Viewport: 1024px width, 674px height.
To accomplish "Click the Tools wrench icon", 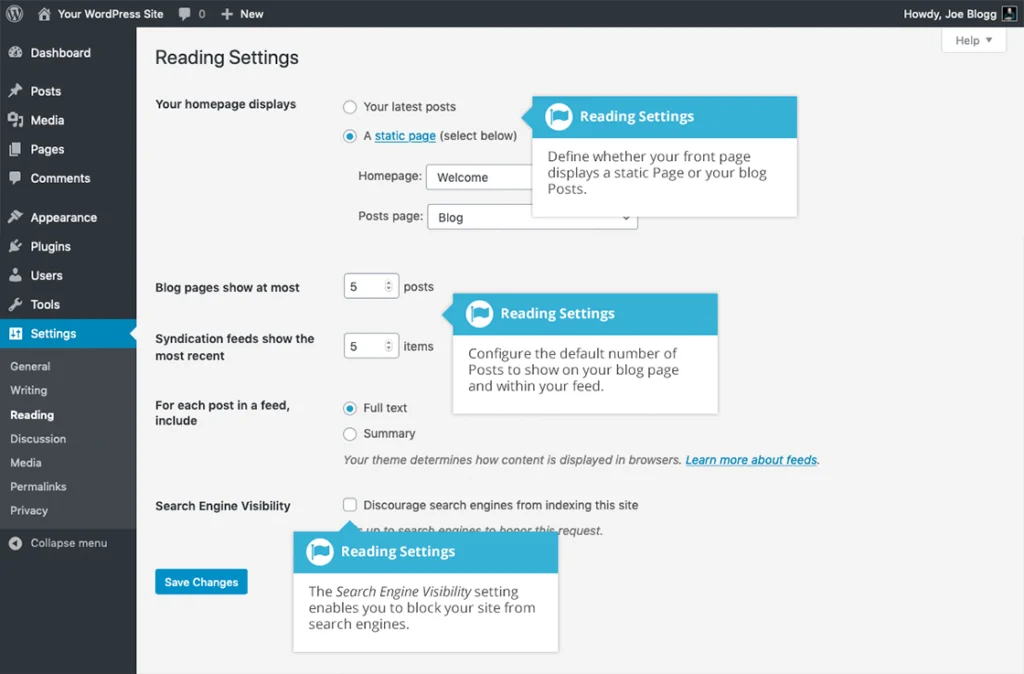I will (x=15, y=304).
